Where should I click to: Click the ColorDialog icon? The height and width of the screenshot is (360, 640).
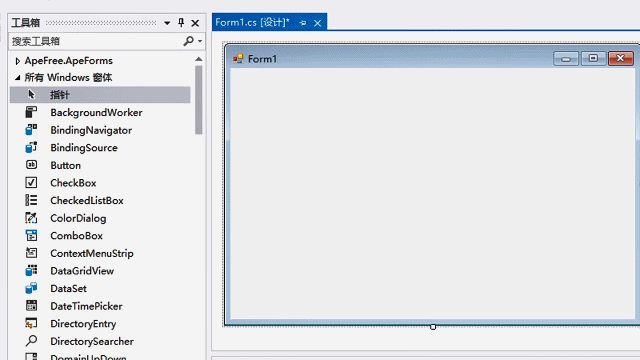pyautogui.click(x=31, y=218)
